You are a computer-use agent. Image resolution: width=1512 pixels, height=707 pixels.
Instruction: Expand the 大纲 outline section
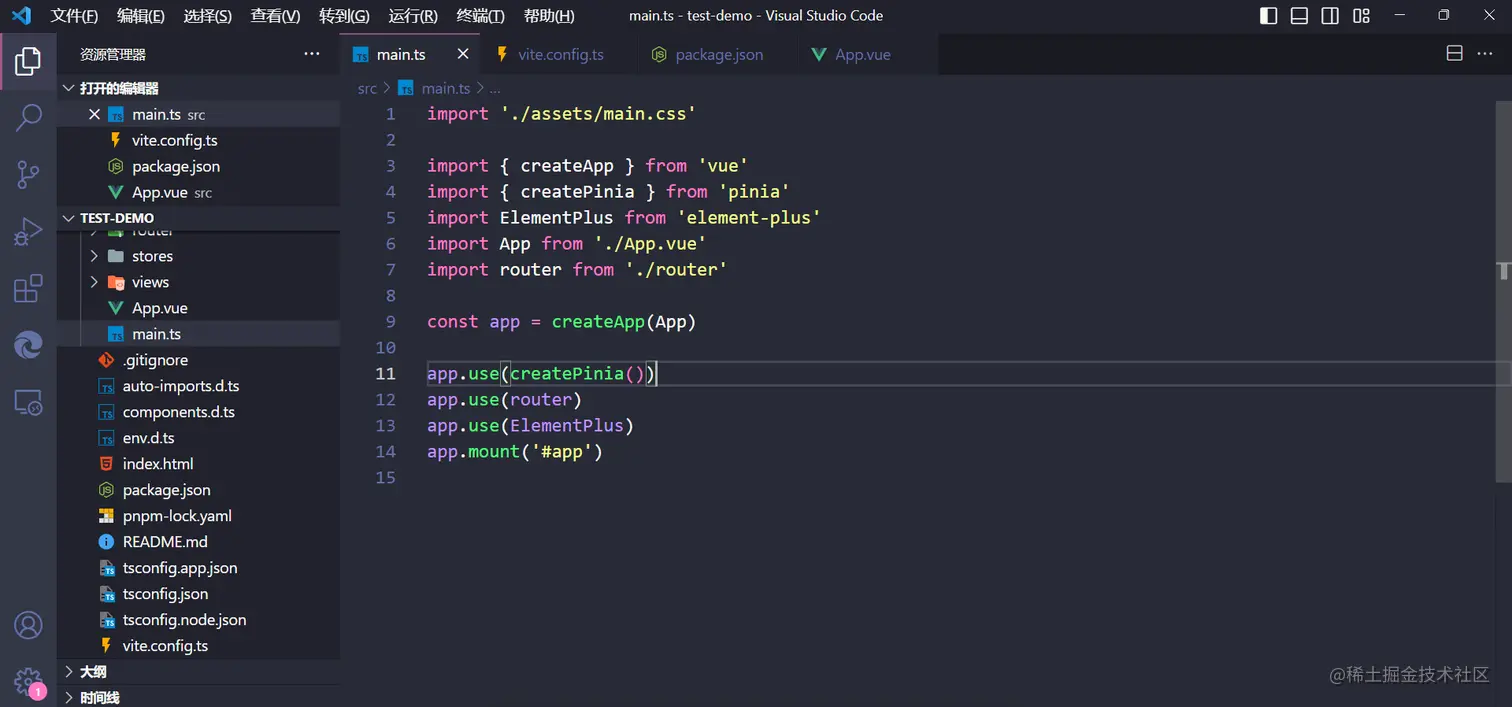[198, 672]
